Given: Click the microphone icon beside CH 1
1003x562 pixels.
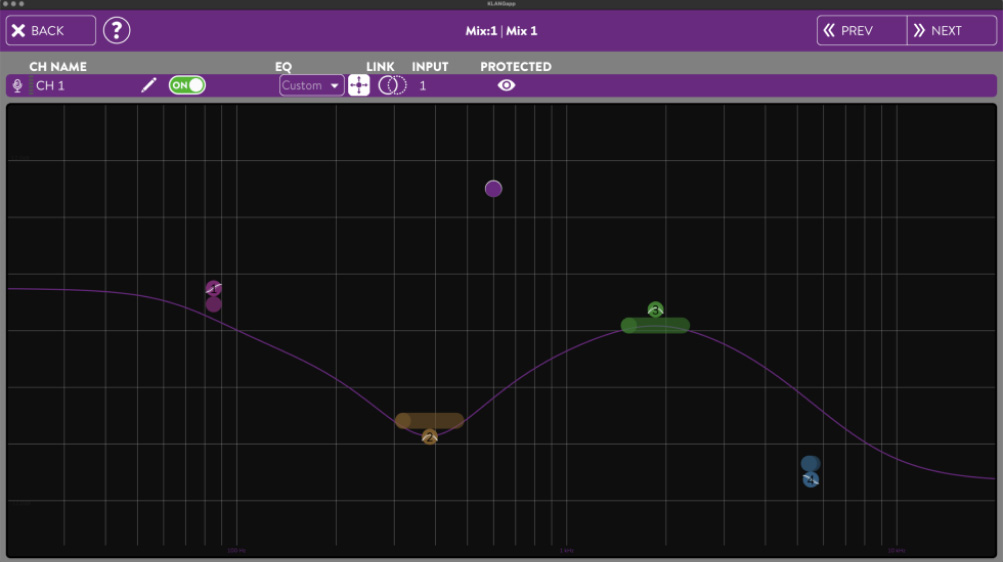Looking at the screenshot, I should point(17,86).
